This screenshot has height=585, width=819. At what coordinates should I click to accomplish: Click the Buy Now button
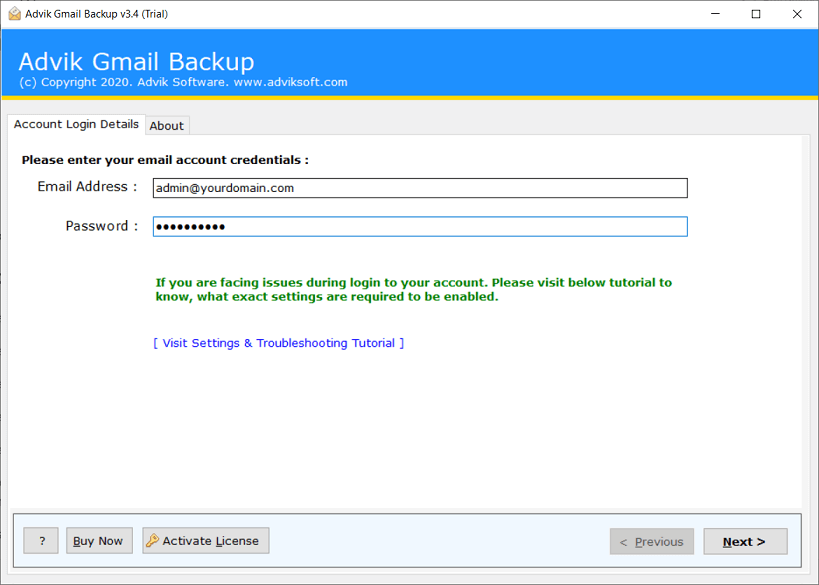[x=99, y=541]
